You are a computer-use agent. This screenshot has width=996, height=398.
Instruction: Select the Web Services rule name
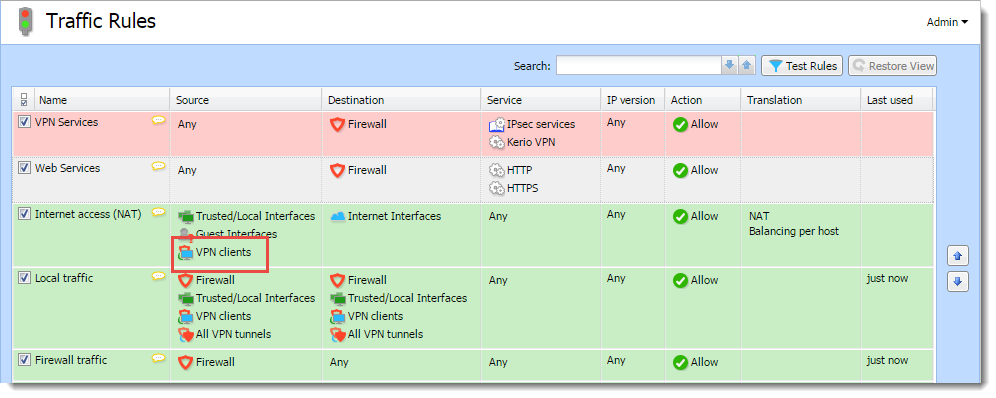pos(67,168)
